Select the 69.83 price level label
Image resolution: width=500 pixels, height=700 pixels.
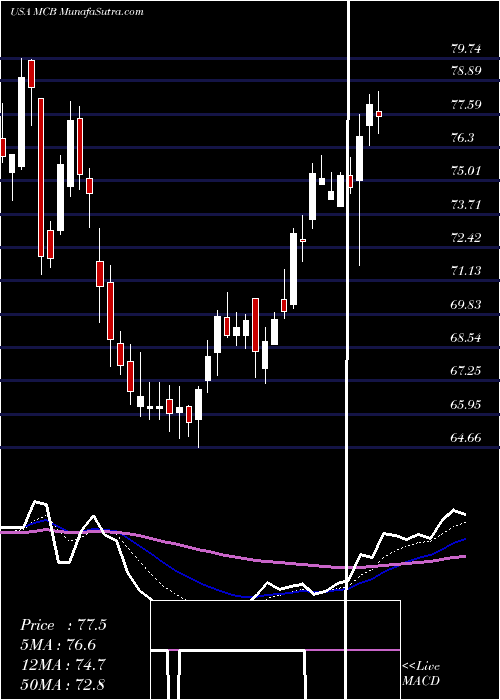click(x=466, y=305)
